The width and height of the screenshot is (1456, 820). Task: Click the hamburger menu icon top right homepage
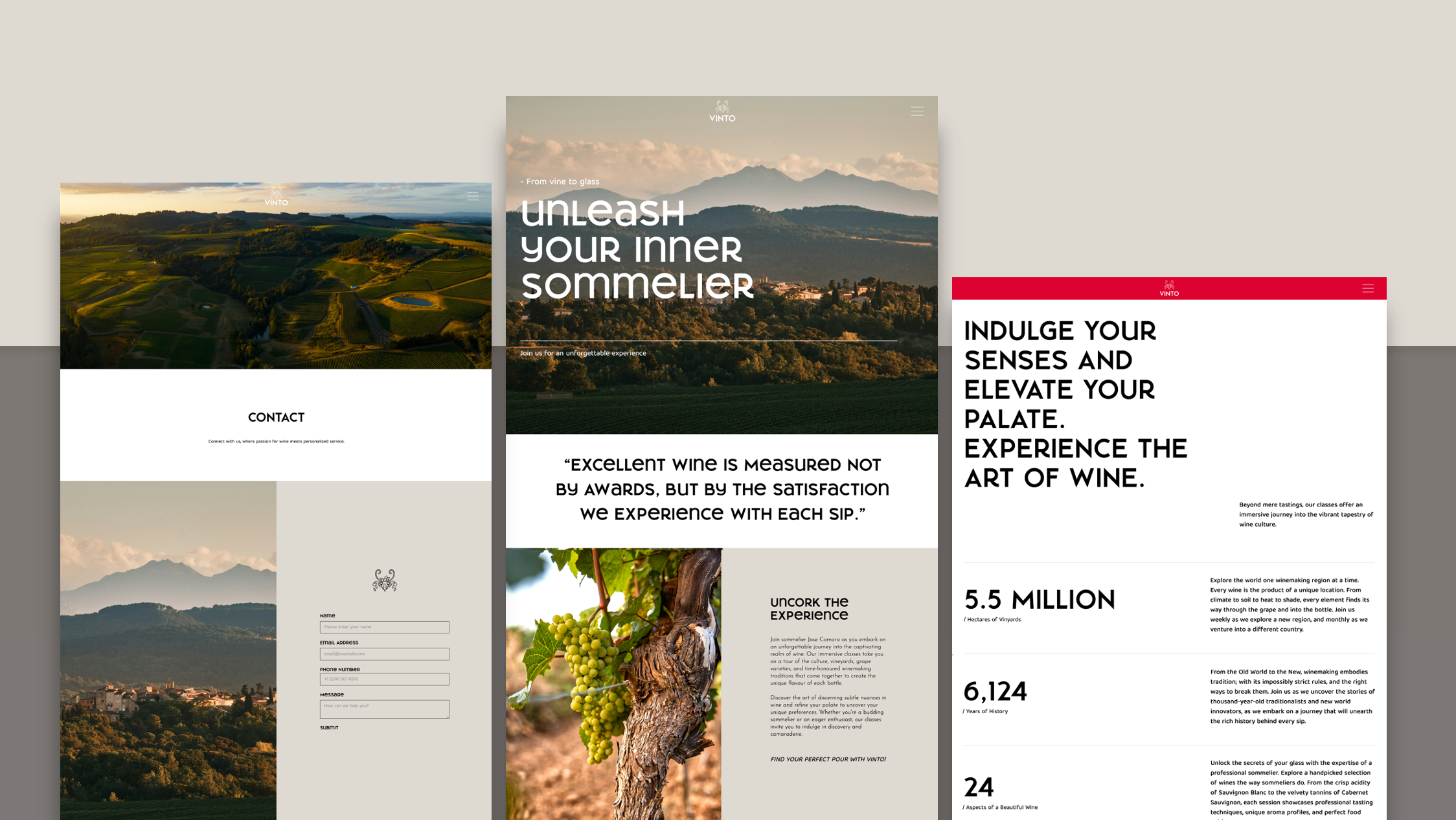tap(918, 111)
